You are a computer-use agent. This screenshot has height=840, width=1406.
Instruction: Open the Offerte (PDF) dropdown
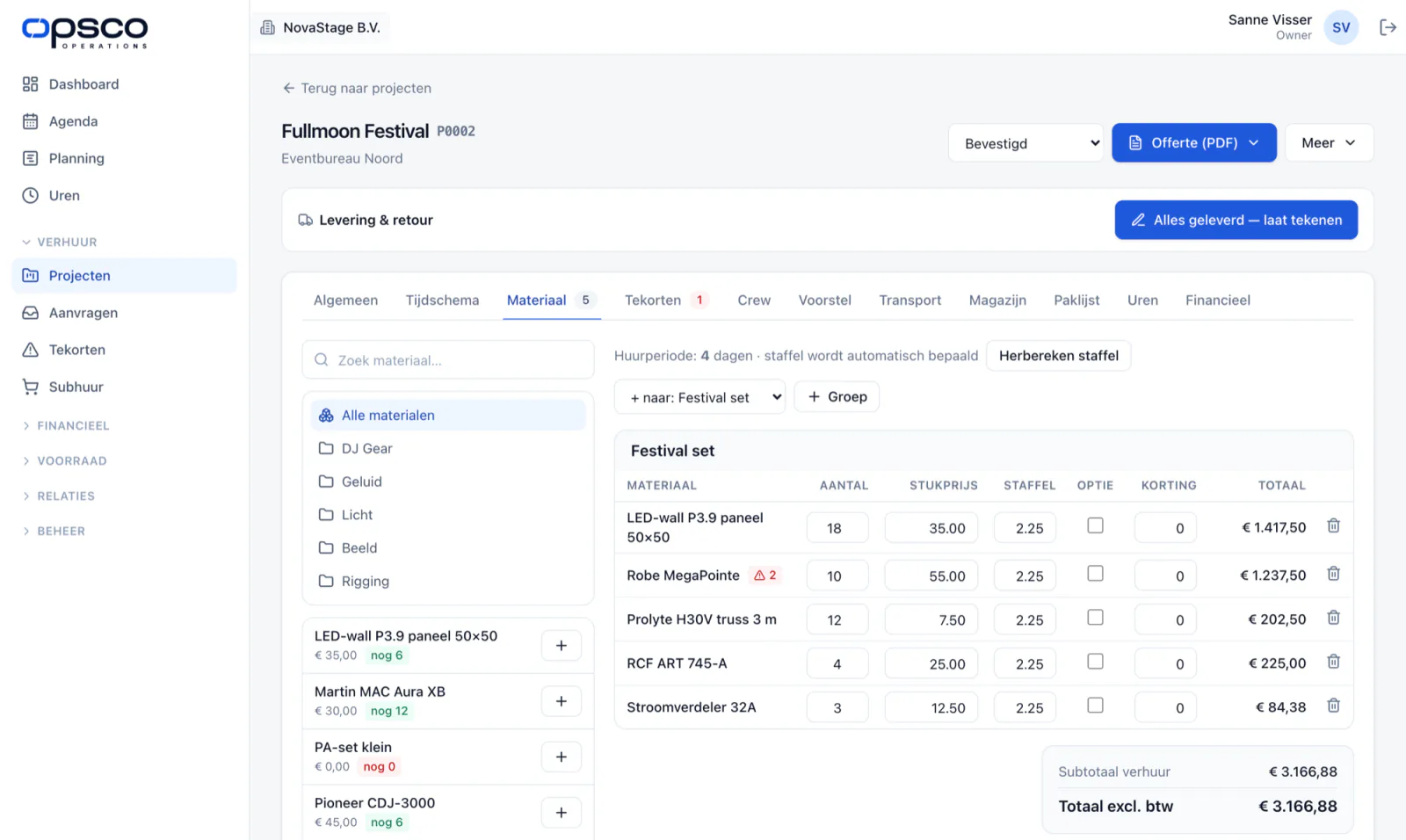tap(1194, 143)
